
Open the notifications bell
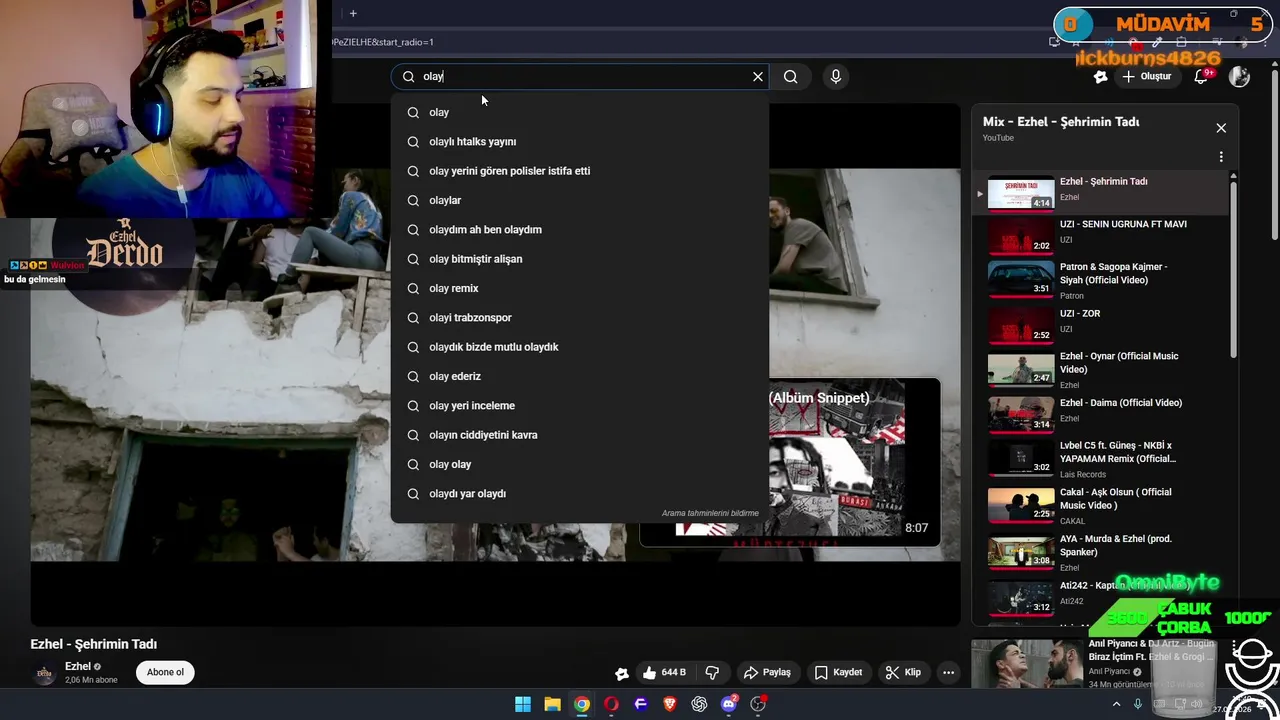[1202, 76]
